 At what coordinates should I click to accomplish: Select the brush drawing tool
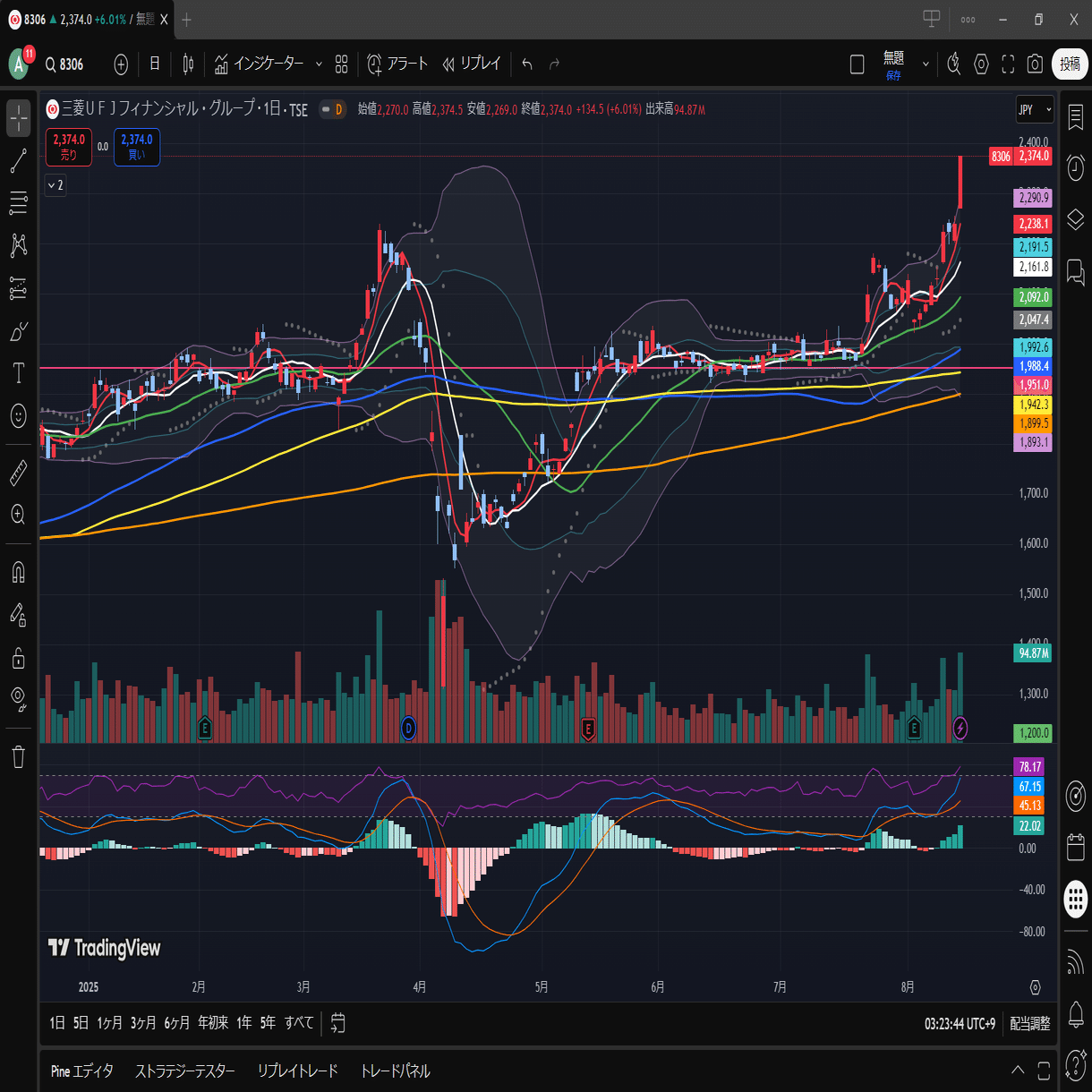[x=19, y=332]
